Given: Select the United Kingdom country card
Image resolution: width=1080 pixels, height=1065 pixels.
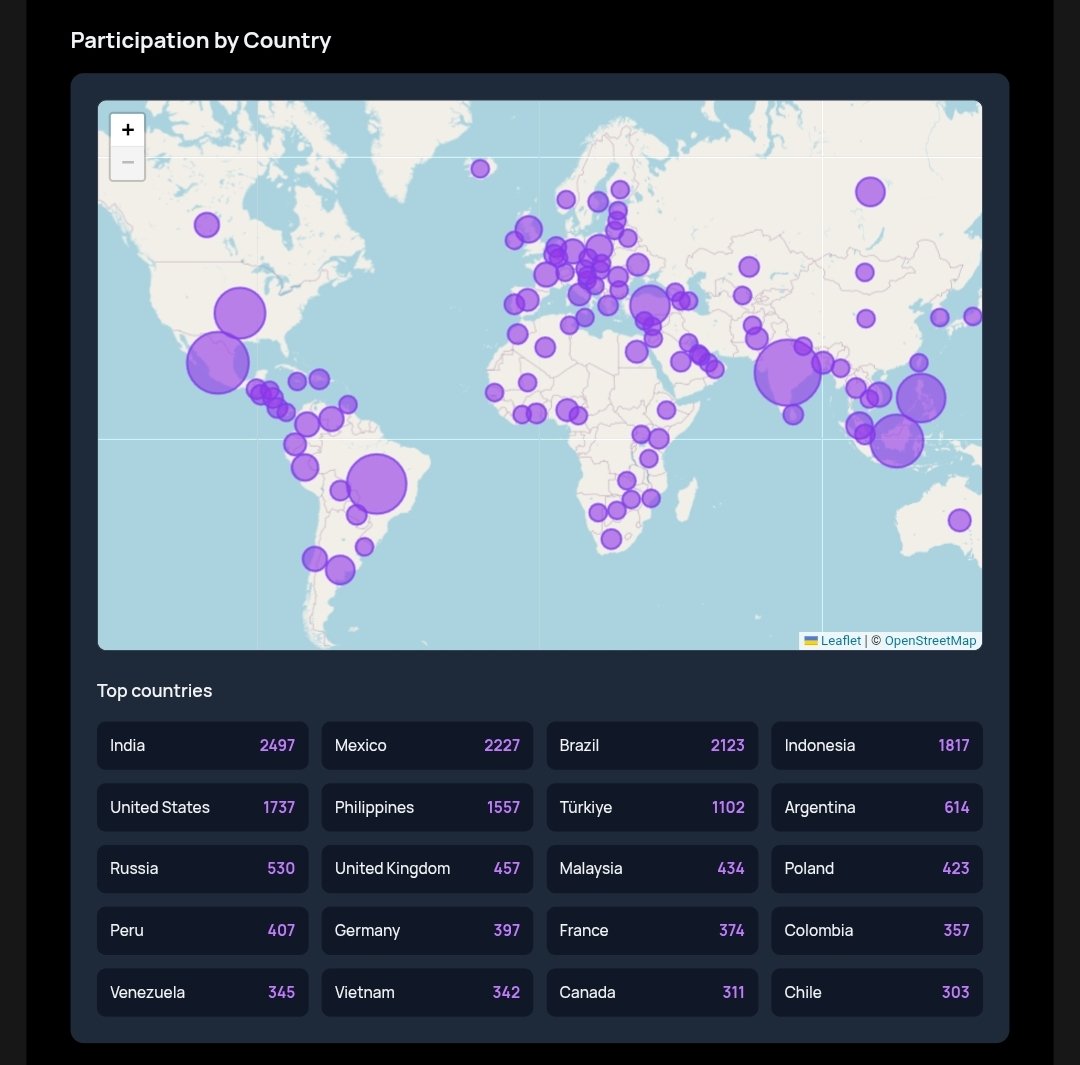Looking at the screenshot, I should tap(427, 869).
